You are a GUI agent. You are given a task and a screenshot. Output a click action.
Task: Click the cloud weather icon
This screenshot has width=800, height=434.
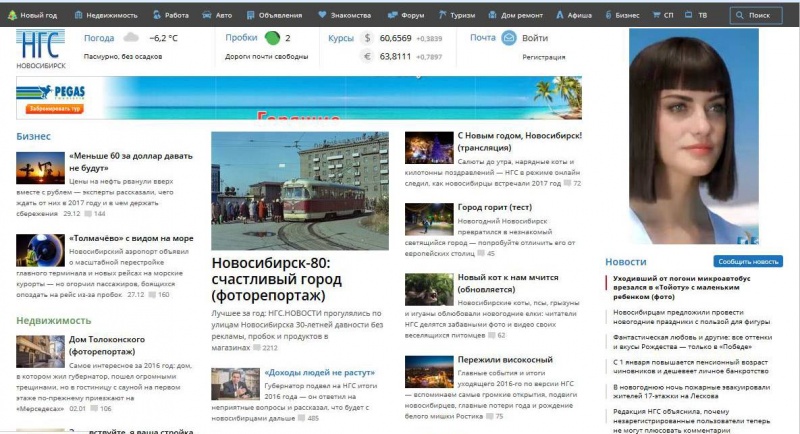pos(130,38)
